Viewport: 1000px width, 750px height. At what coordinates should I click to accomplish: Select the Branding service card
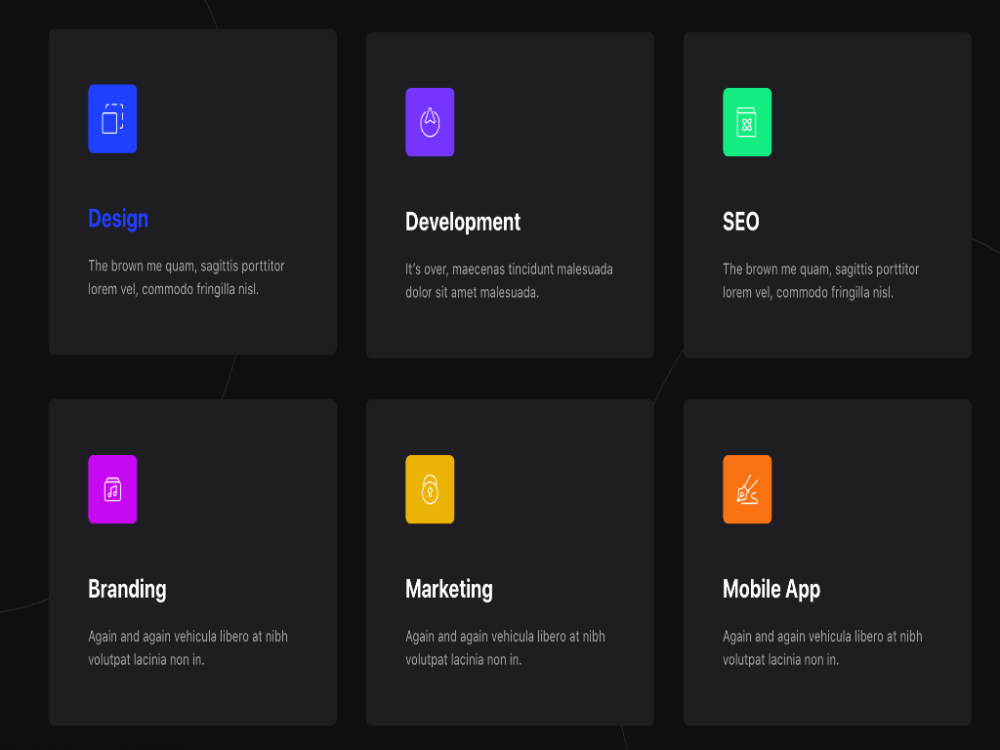click(192, 560)
